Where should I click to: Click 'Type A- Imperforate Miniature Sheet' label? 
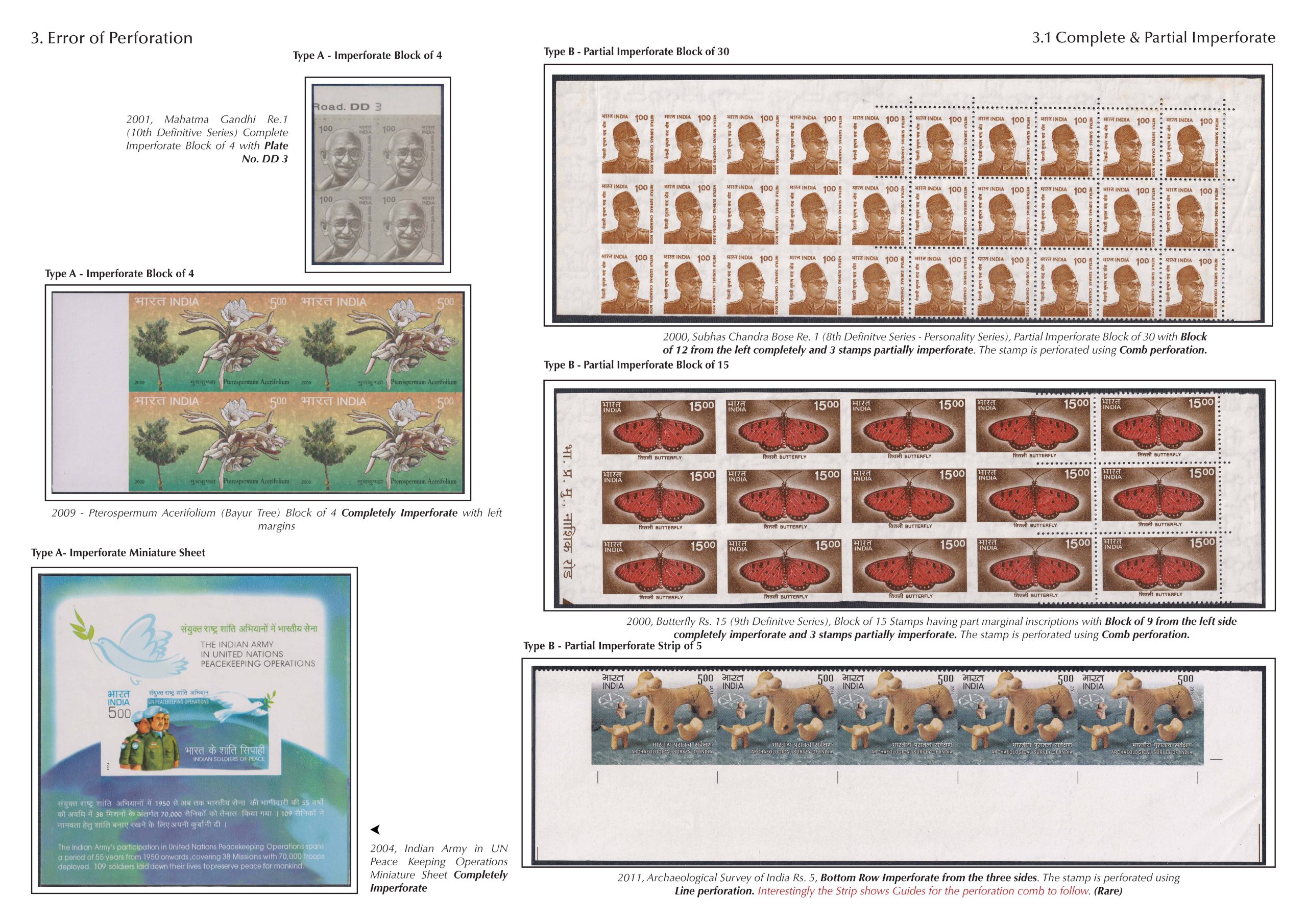(118, 553)
